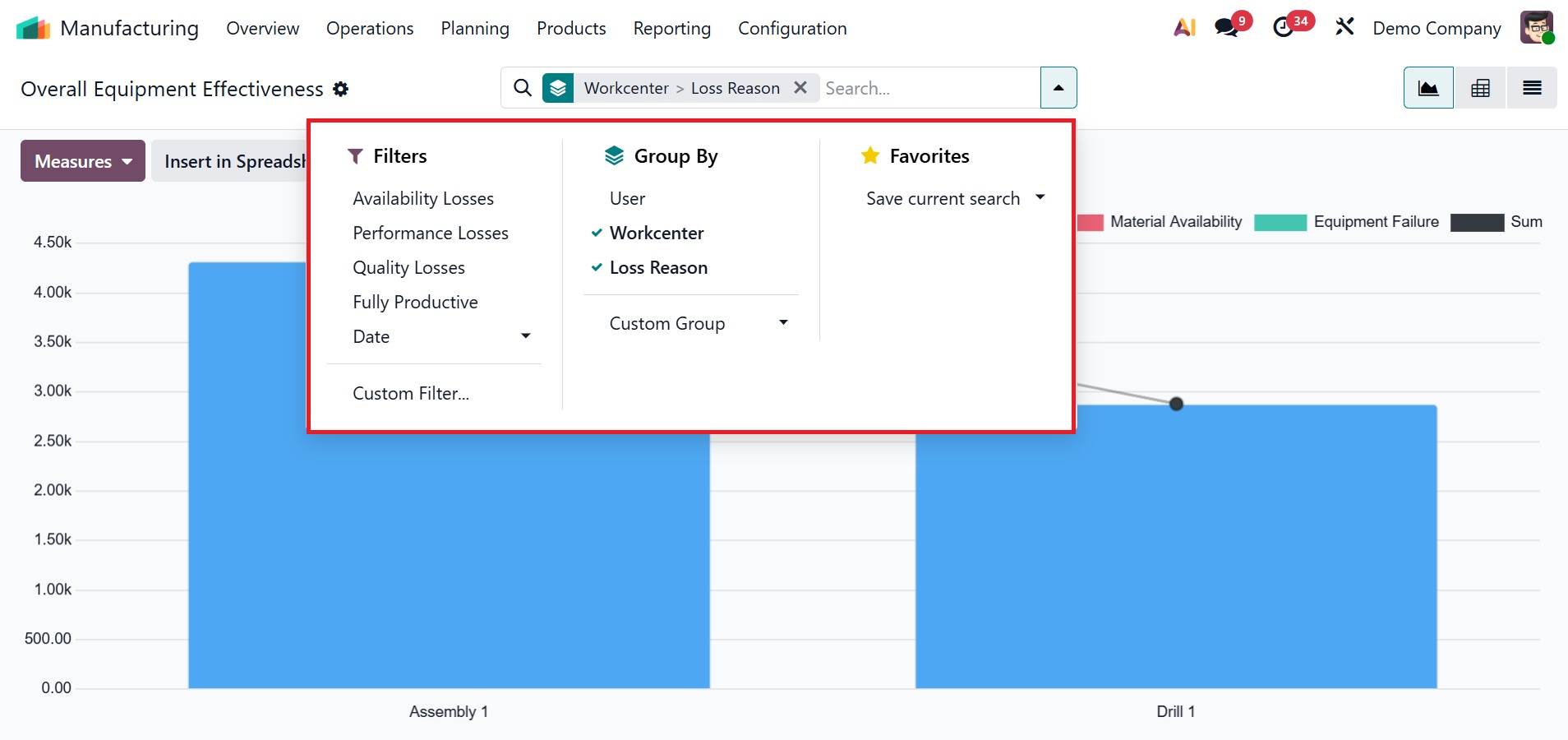The image size is (1568, 740).
Task: Click the Manufacturing app logo icon
Action: point(33,29)
